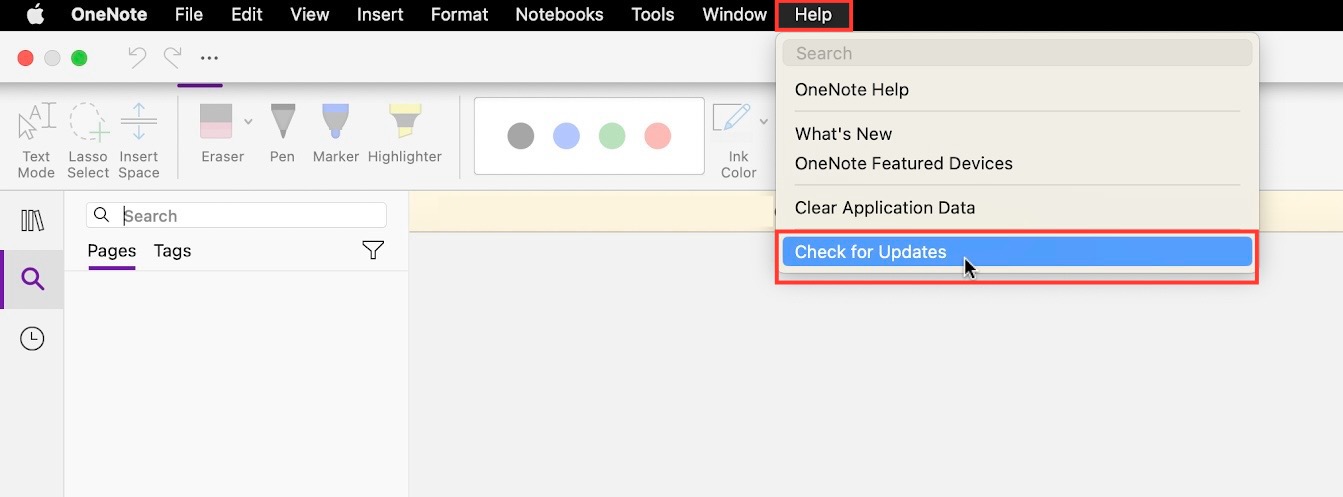
Task: Select the Pen tool
Action: 282,132
